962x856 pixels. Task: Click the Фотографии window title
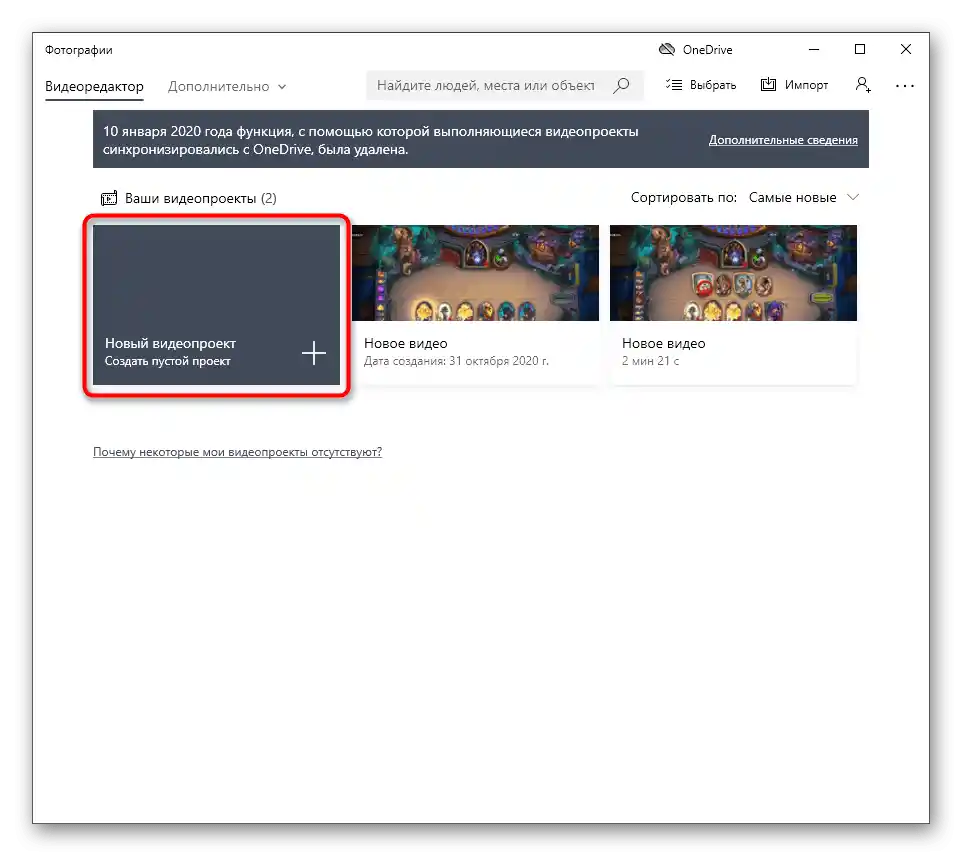coord(79,50)
